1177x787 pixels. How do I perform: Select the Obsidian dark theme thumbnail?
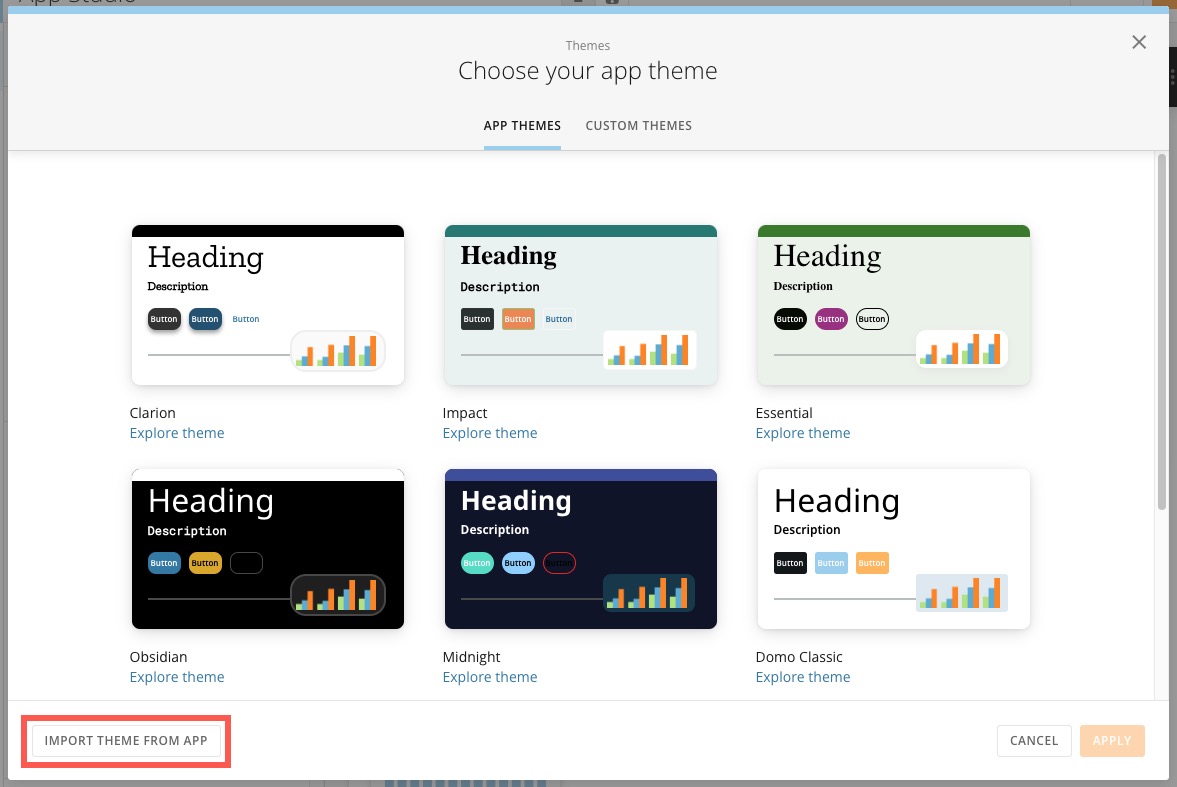[267, 548]
